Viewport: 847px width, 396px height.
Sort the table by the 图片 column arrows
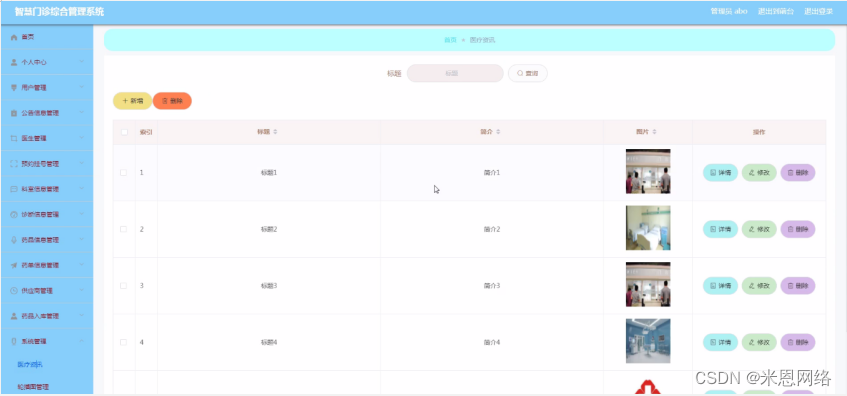pyautogui.click(x=655, y=132)
